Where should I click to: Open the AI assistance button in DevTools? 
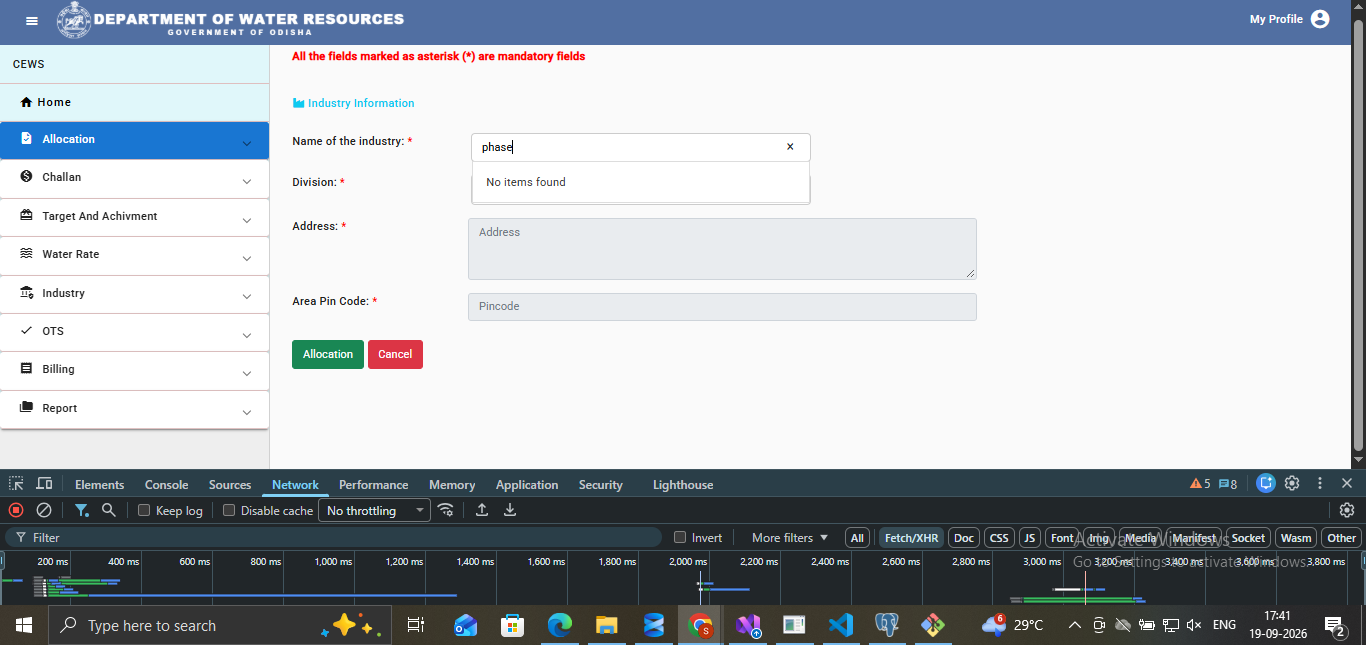1266,484
